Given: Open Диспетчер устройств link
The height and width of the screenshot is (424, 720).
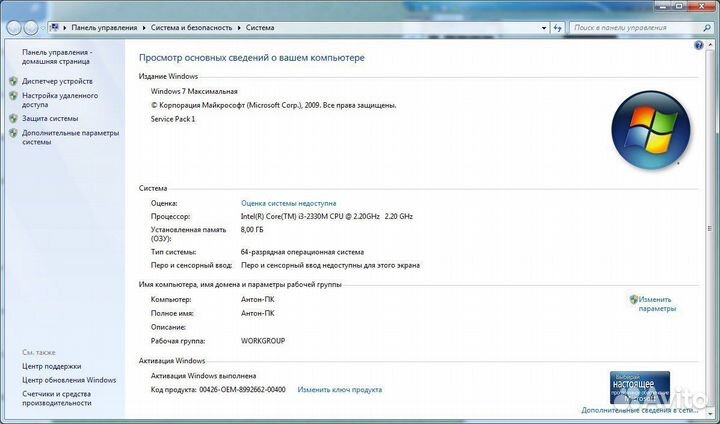Looking at the screenshot, I should pos(57,81).
